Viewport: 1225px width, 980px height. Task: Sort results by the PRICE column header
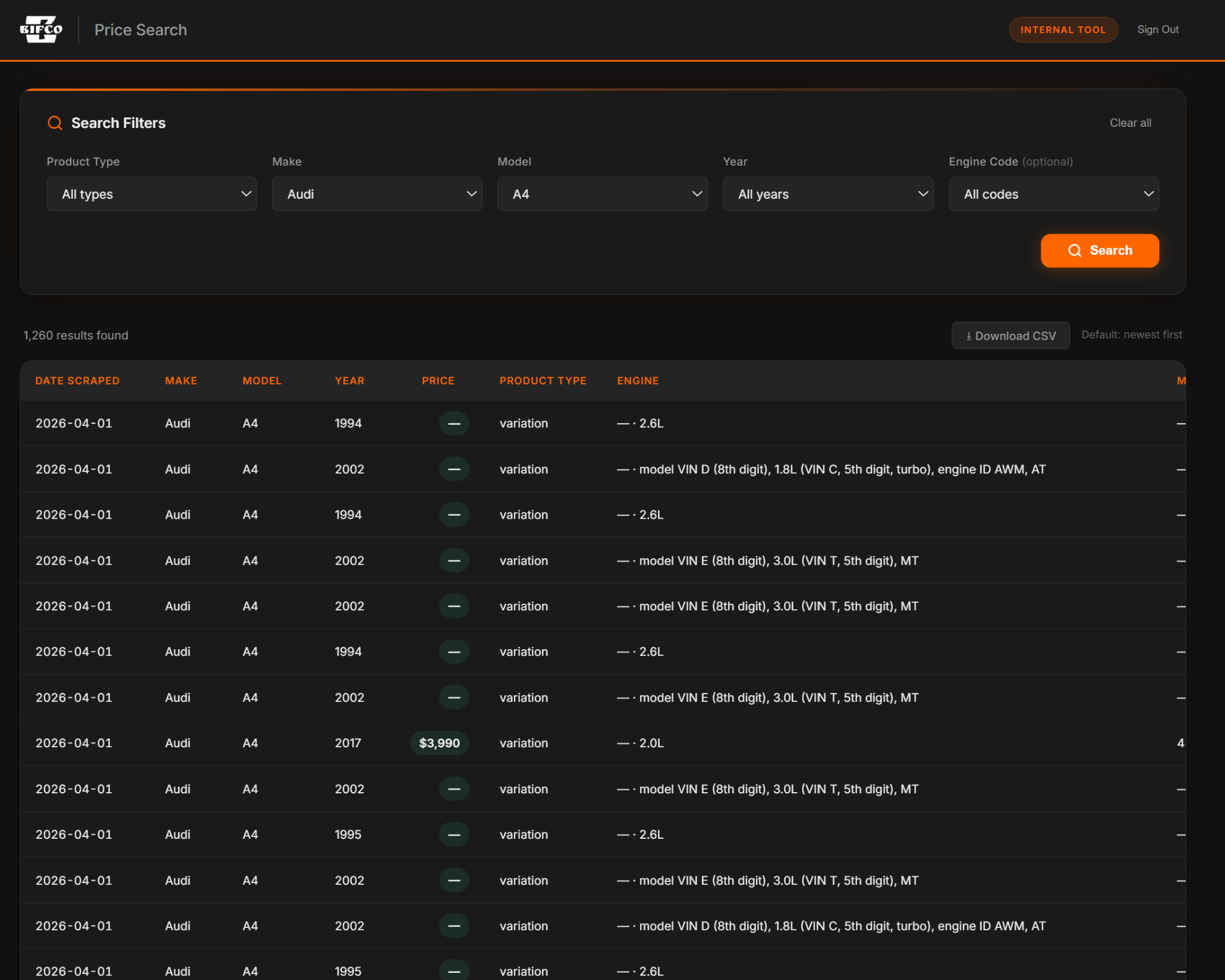point(438,381)
